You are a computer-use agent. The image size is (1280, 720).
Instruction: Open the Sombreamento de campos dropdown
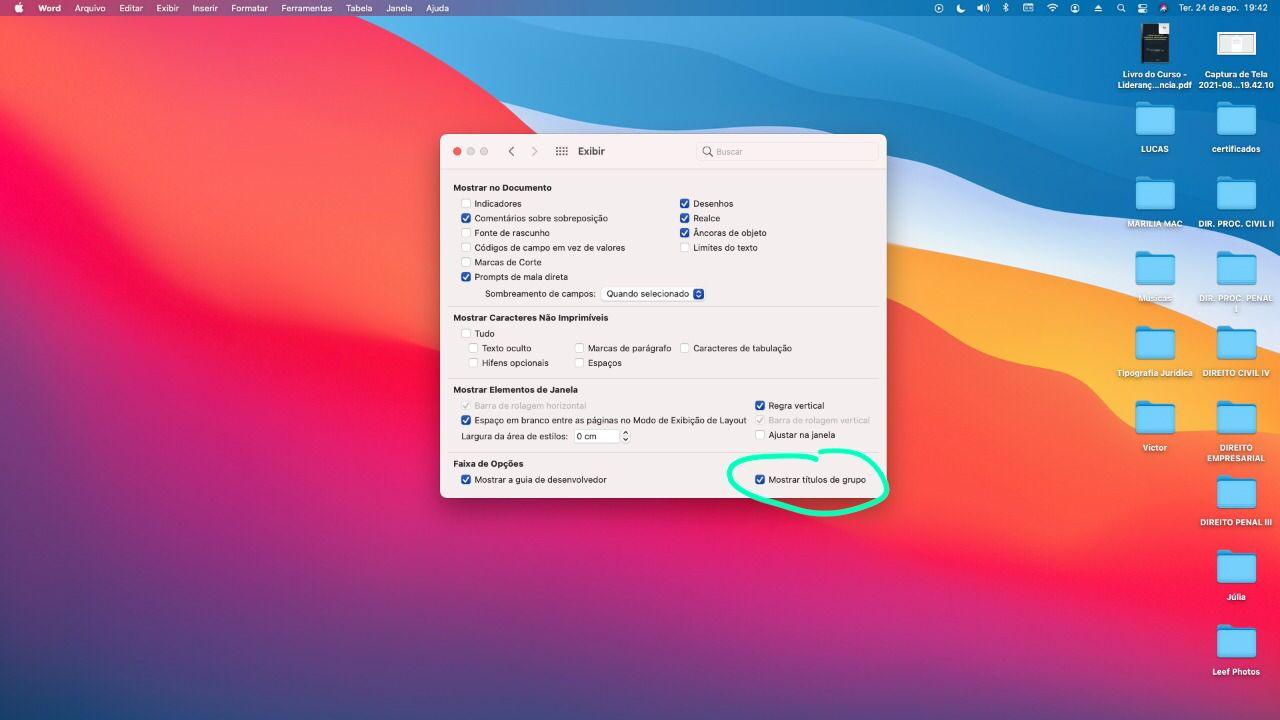click(654, 294)
